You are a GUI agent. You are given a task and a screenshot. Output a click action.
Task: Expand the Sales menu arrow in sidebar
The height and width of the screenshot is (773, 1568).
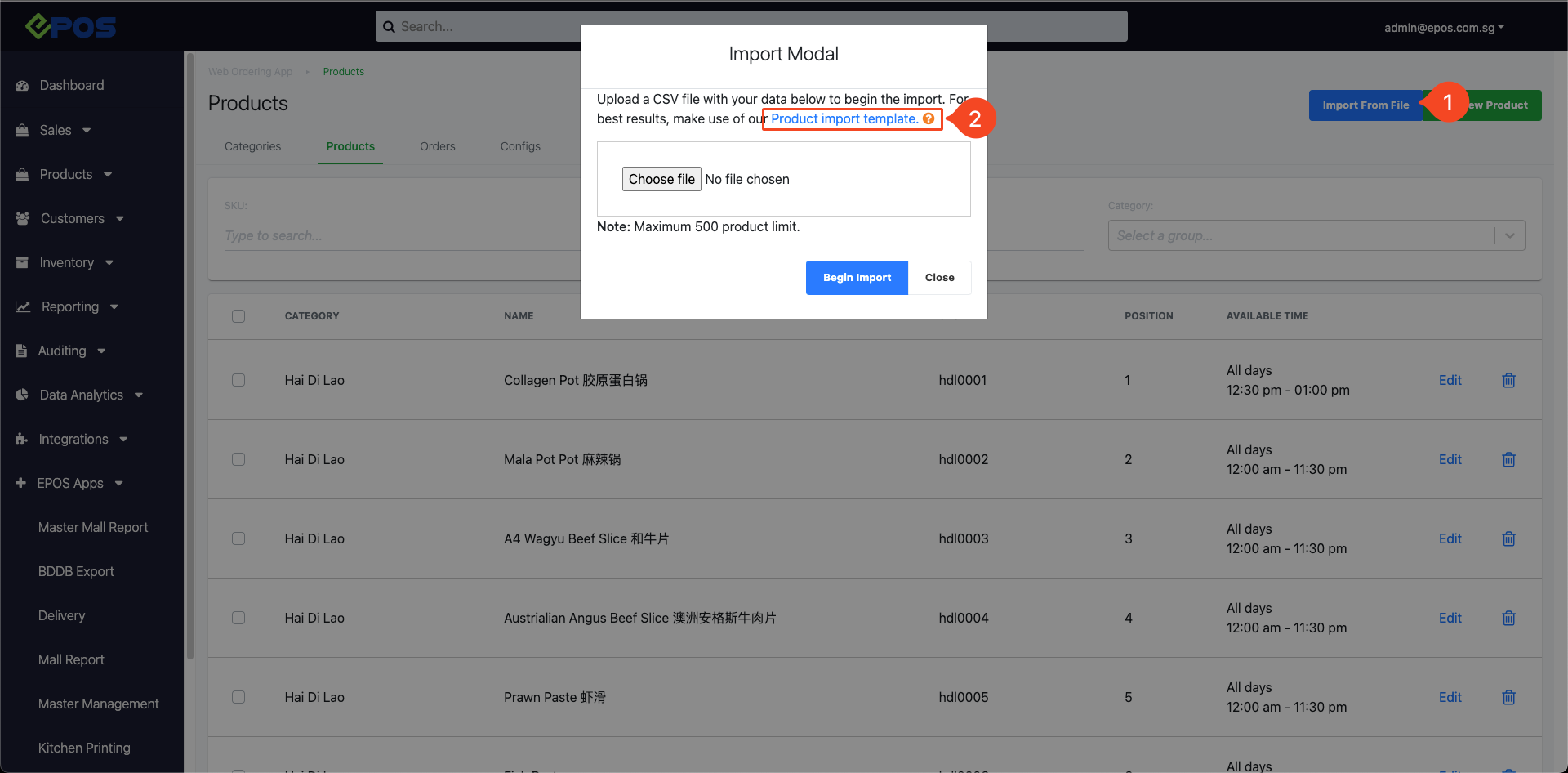click(87, 131)
